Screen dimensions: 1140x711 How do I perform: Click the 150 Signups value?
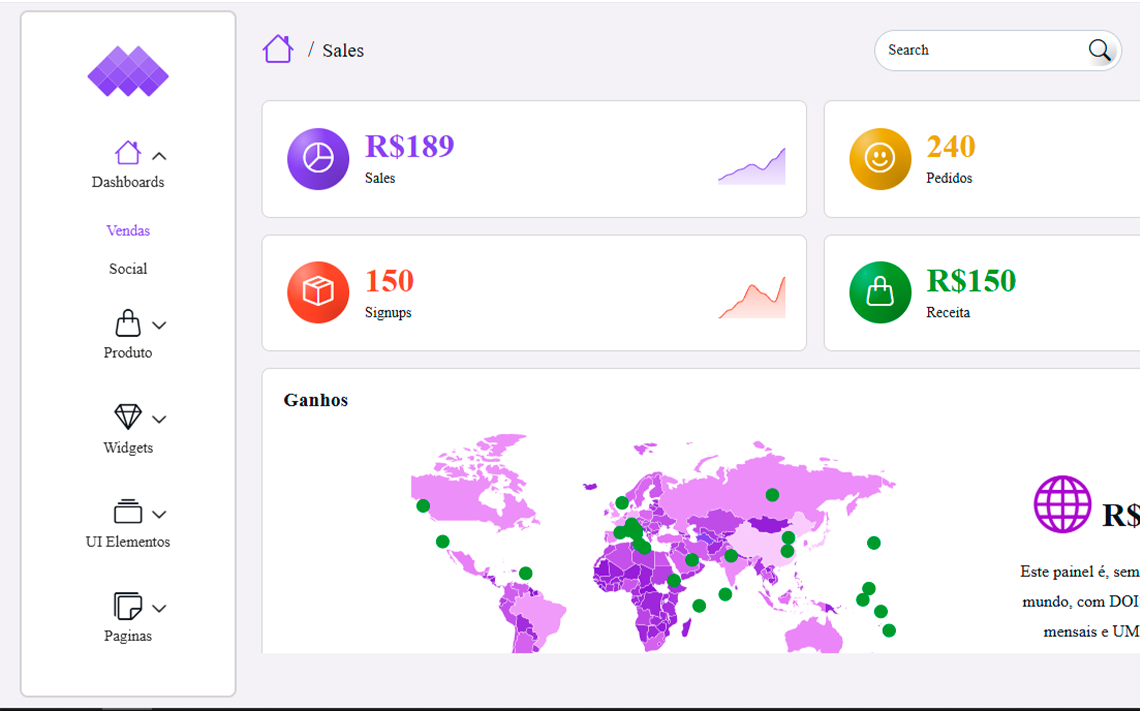click(389, 281)
